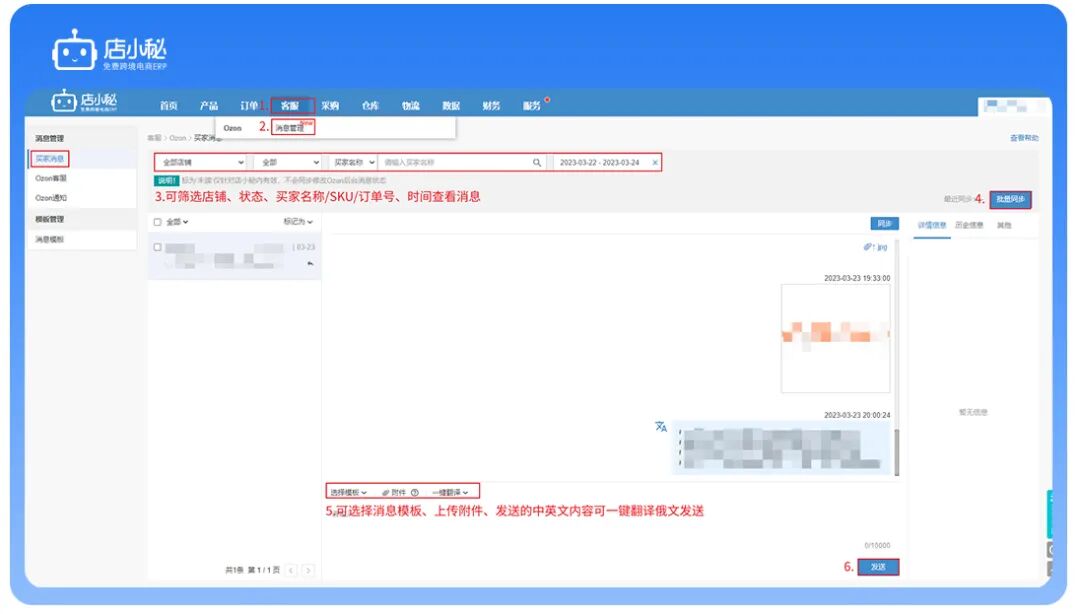Clear the date range with the X icon
This screenshot has width=1080, height=614.
click(656, 162)
